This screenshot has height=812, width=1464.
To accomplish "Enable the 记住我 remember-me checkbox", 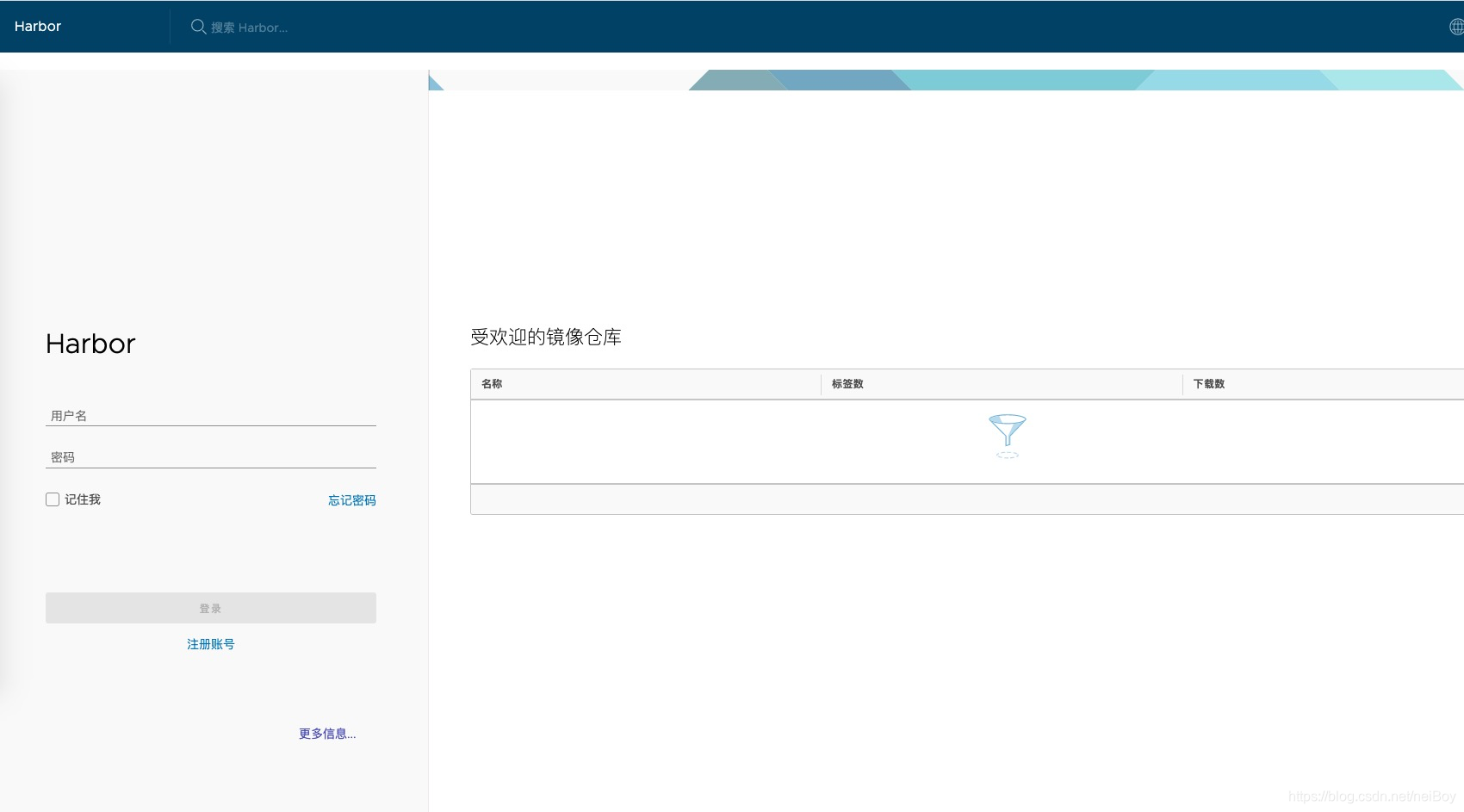I will pos(52,499).
